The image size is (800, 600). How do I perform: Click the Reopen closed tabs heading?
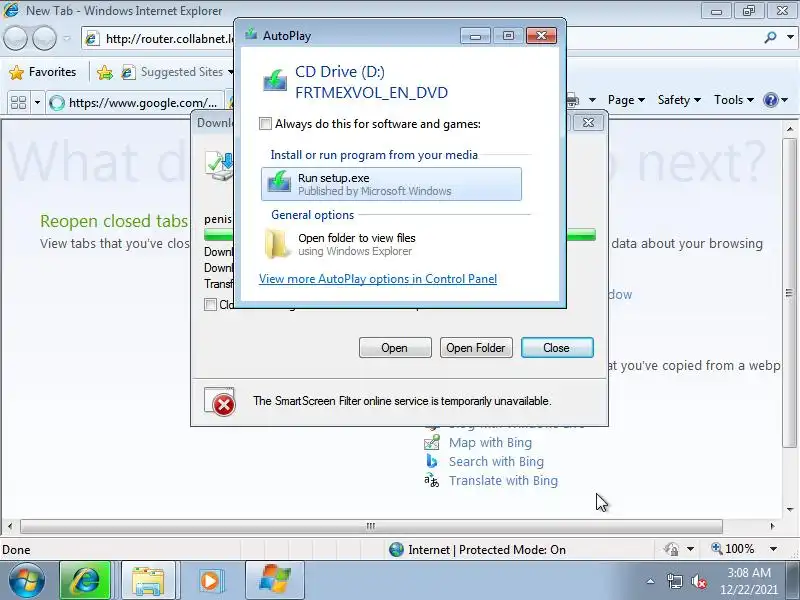tap(114, 221)
